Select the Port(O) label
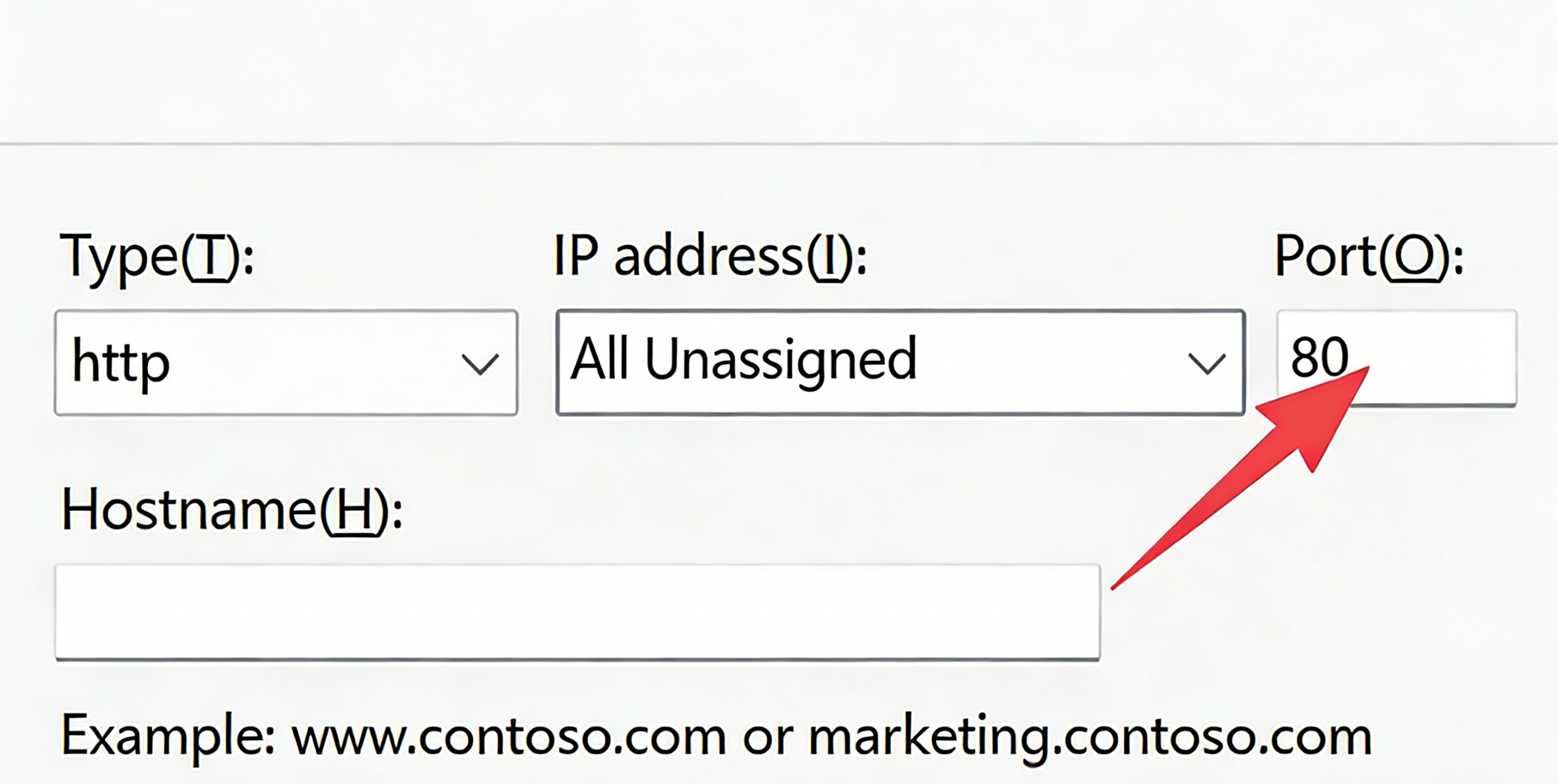This screenshot has width=1558, height=784. tap(1369, 256)
